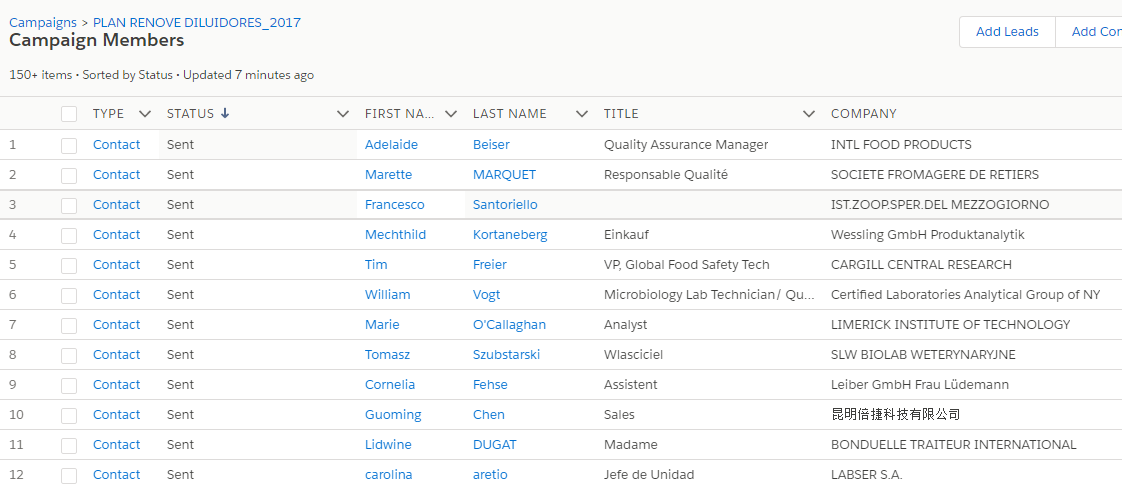Open last name Santoriello link

point(505,205)
